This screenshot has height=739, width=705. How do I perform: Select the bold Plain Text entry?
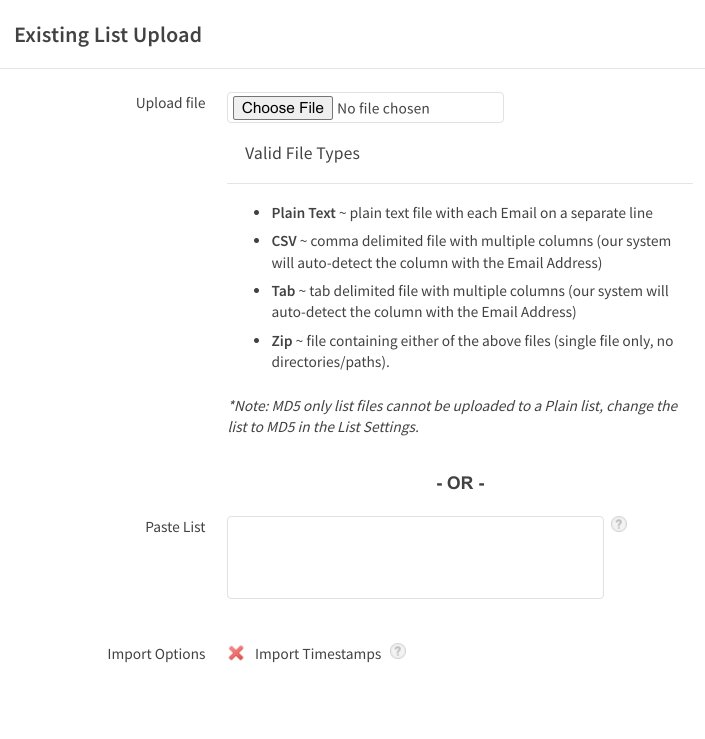point(303,213)
